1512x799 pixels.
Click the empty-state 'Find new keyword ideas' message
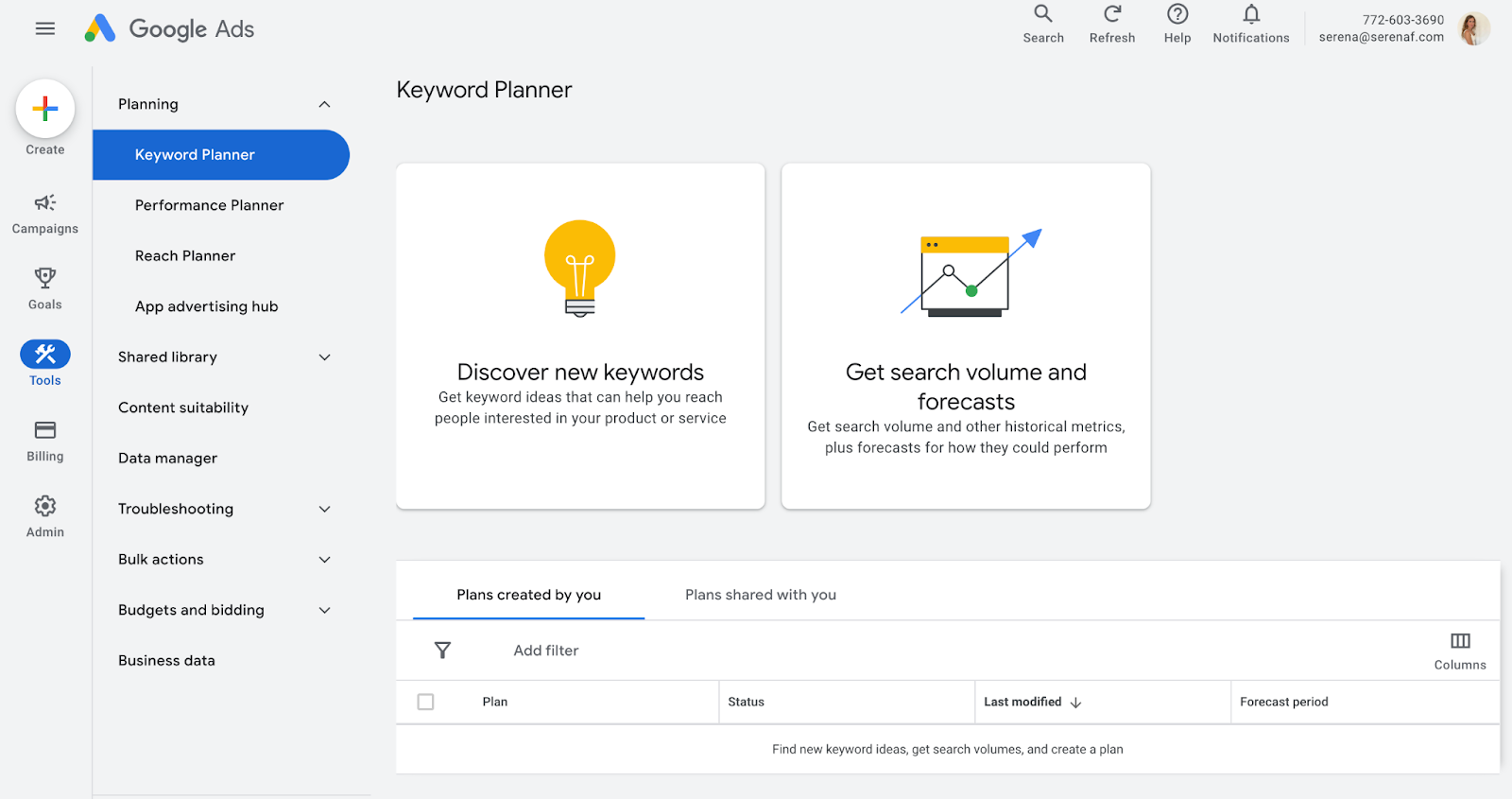pyautogui.click(x=948, y=750)
